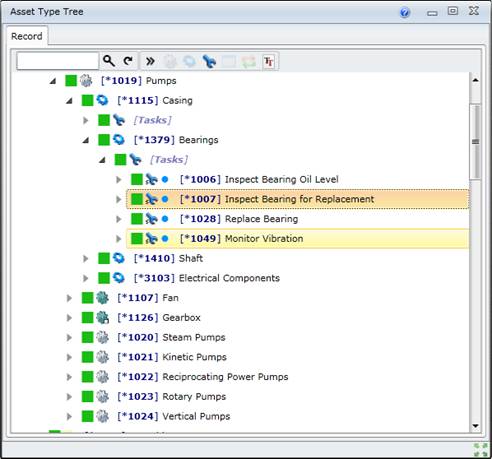Image resolution: width=492 pixels, height=459 pixels.
Task: Click the scrollbar down arrow
Action: click(476, 426)
